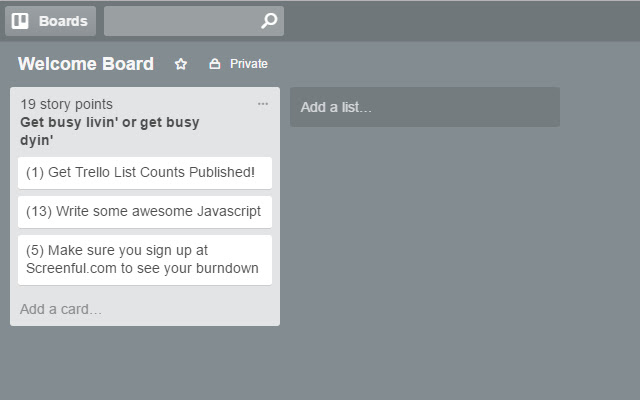This screenshot has height=400, width=640.
Task: Click the (13) points prefix on the Javascript card
Action: (39, 212)
